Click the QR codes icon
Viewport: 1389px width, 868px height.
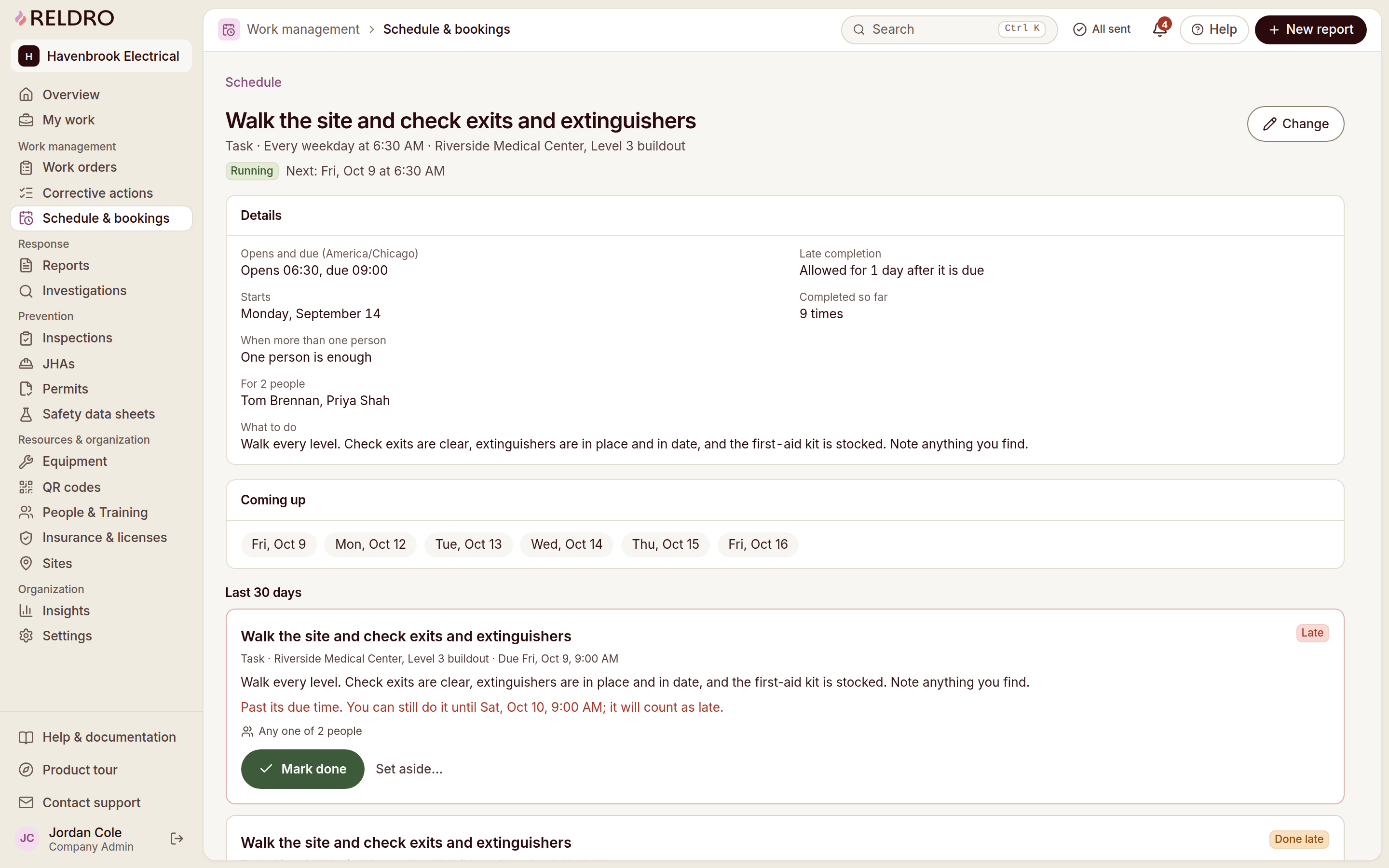pyautogui.click(x=26, y=488)
